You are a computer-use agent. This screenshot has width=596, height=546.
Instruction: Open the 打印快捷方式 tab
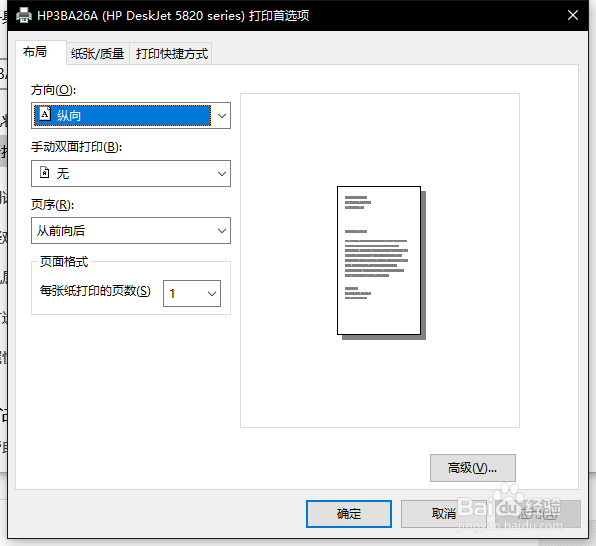point(171,54)
